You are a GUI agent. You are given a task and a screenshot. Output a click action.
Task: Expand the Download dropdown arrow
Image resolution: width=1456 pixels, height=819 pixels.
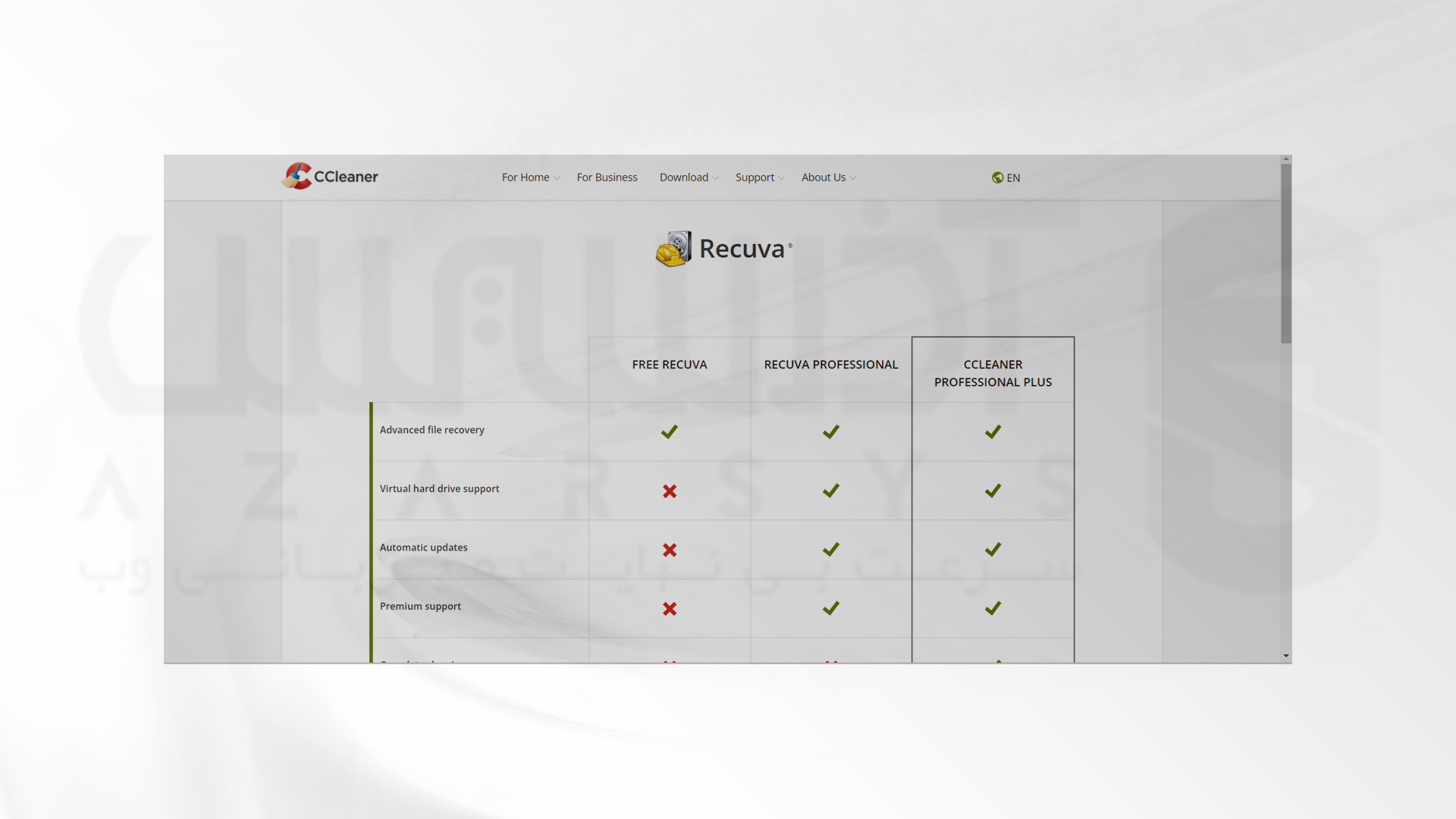(x=715, y=178)
